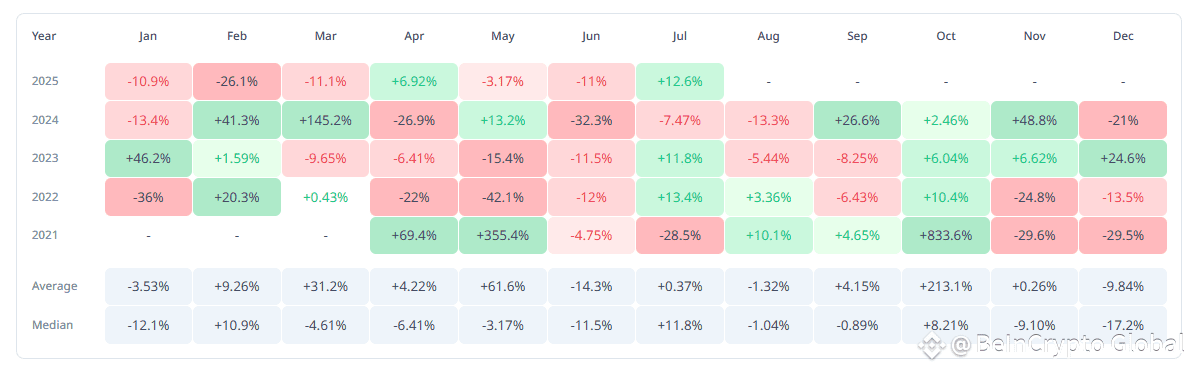Viewport: 1192px width, 371px height.
Task: Click the January 2023 +46.2% cell
Action: tap(148, 159)
